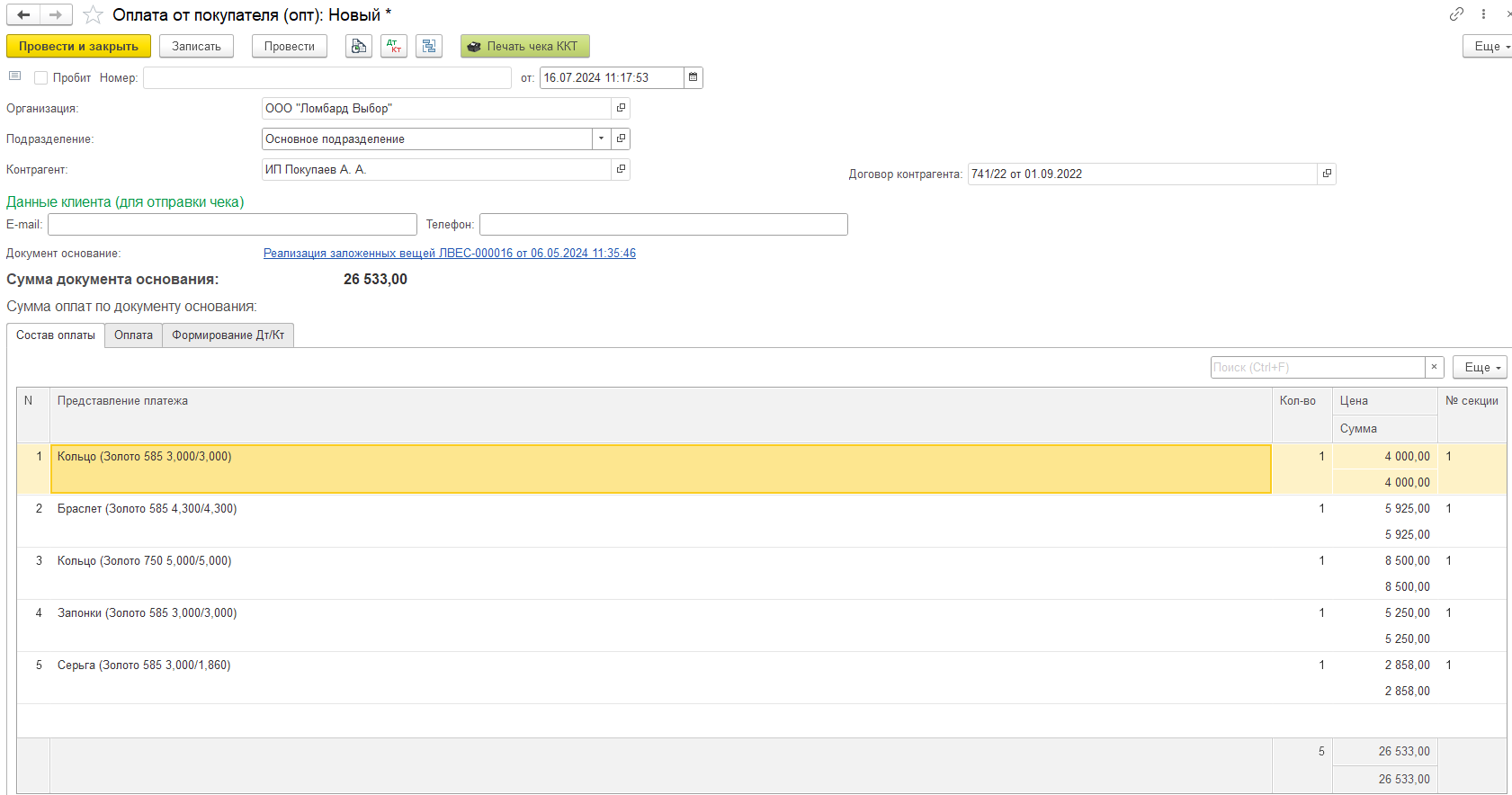Click the E-mail input field

[232, 224]
